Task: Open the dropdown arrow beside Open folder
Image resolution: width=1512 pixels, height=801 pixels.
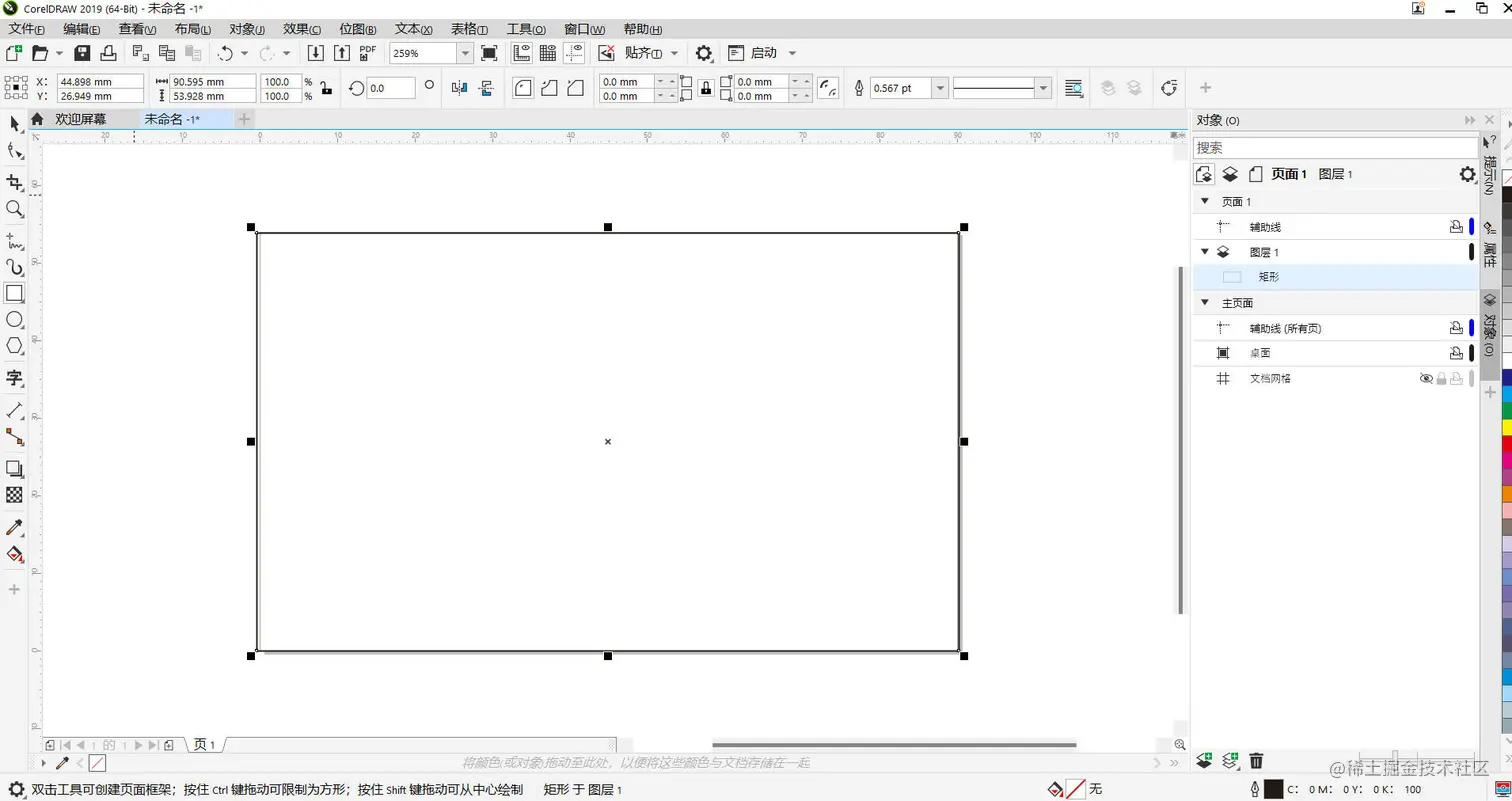Action: [59, 53]
